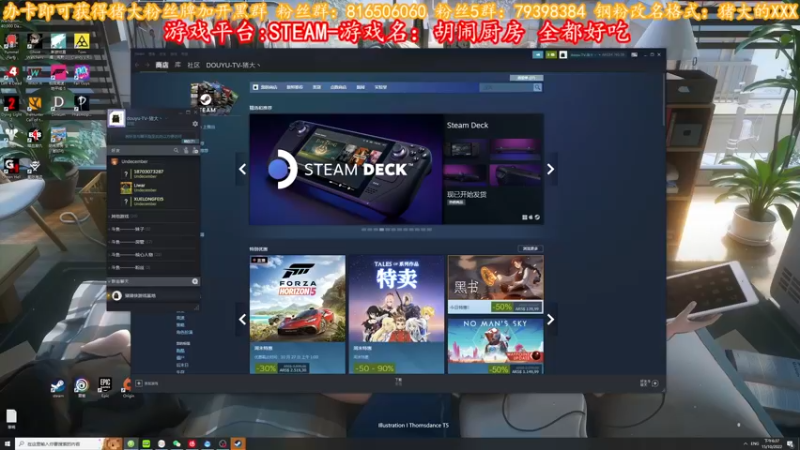This screenshot has height=450, width=800.
Task: Open chat with friend XUELONGFEI5
Action: point(148,201)
